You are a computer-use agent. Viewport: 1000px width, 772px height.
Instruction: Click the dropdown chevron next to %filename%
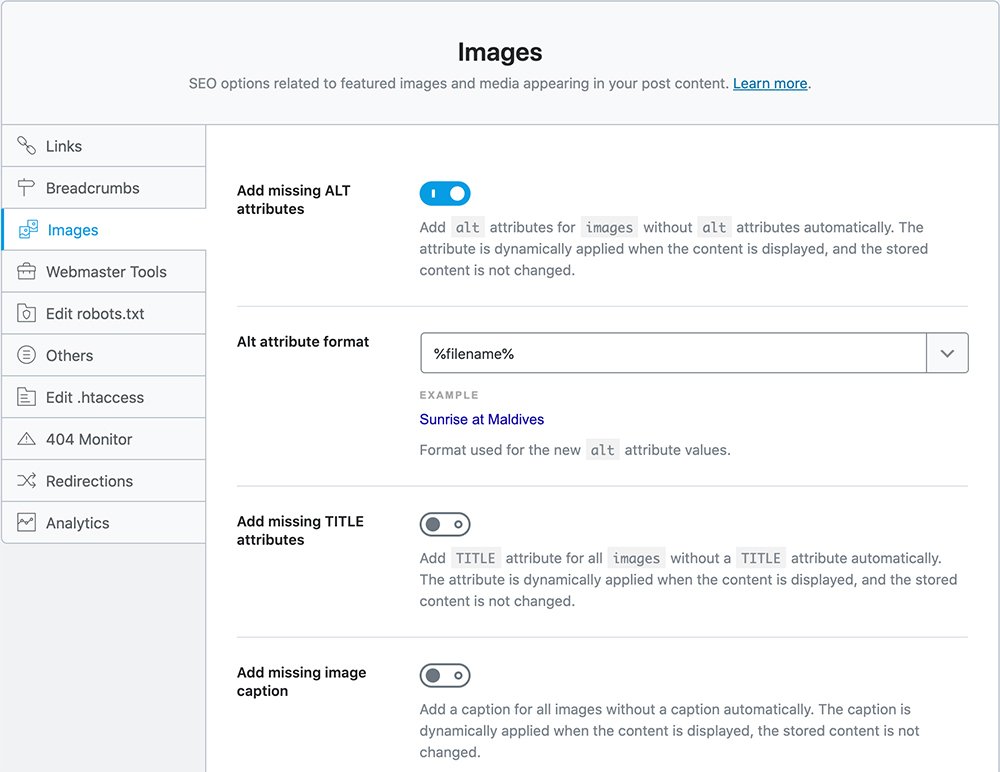pyautogui.click(x=947, y=352)
